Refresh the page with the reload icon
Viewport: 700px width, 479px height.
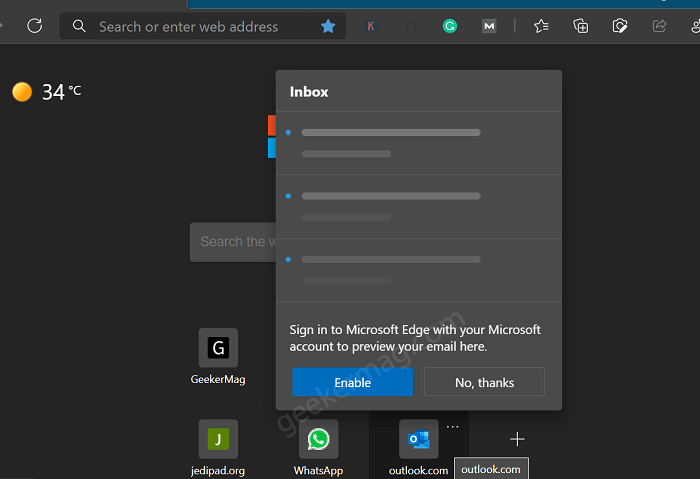(34, 26)
